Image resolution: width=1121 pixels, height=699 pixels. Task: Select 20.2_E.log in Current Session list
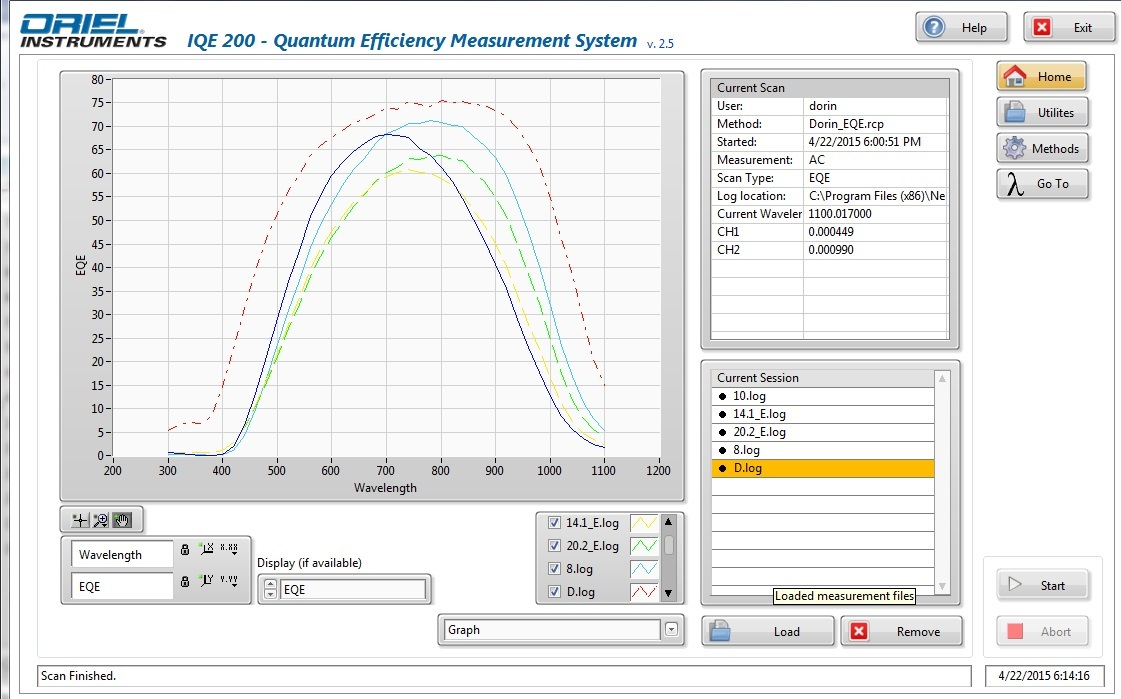pyautogui.click(x=823, y=432)
